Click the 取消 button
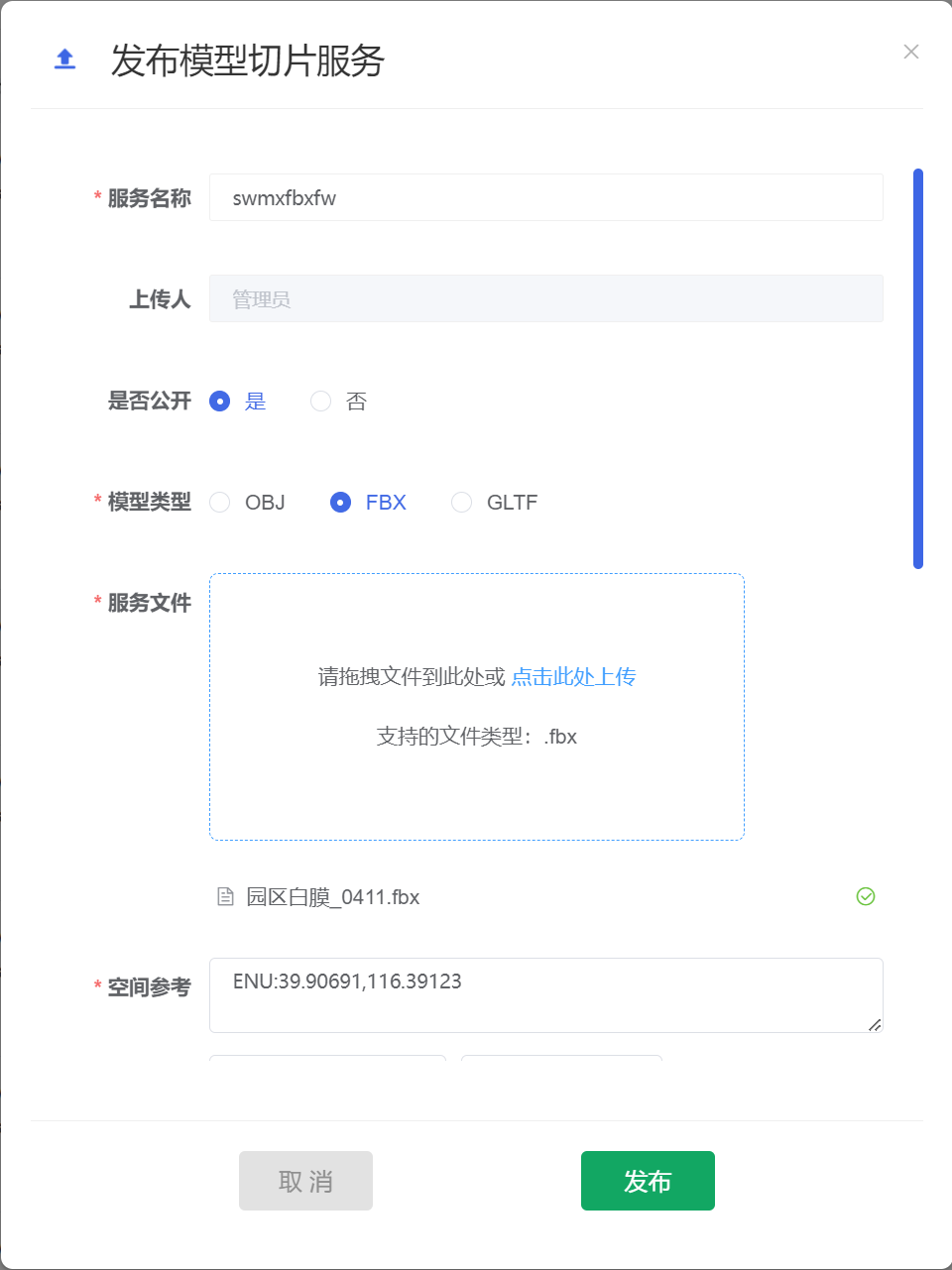Screen dimensions: 952x1270 305,1181
